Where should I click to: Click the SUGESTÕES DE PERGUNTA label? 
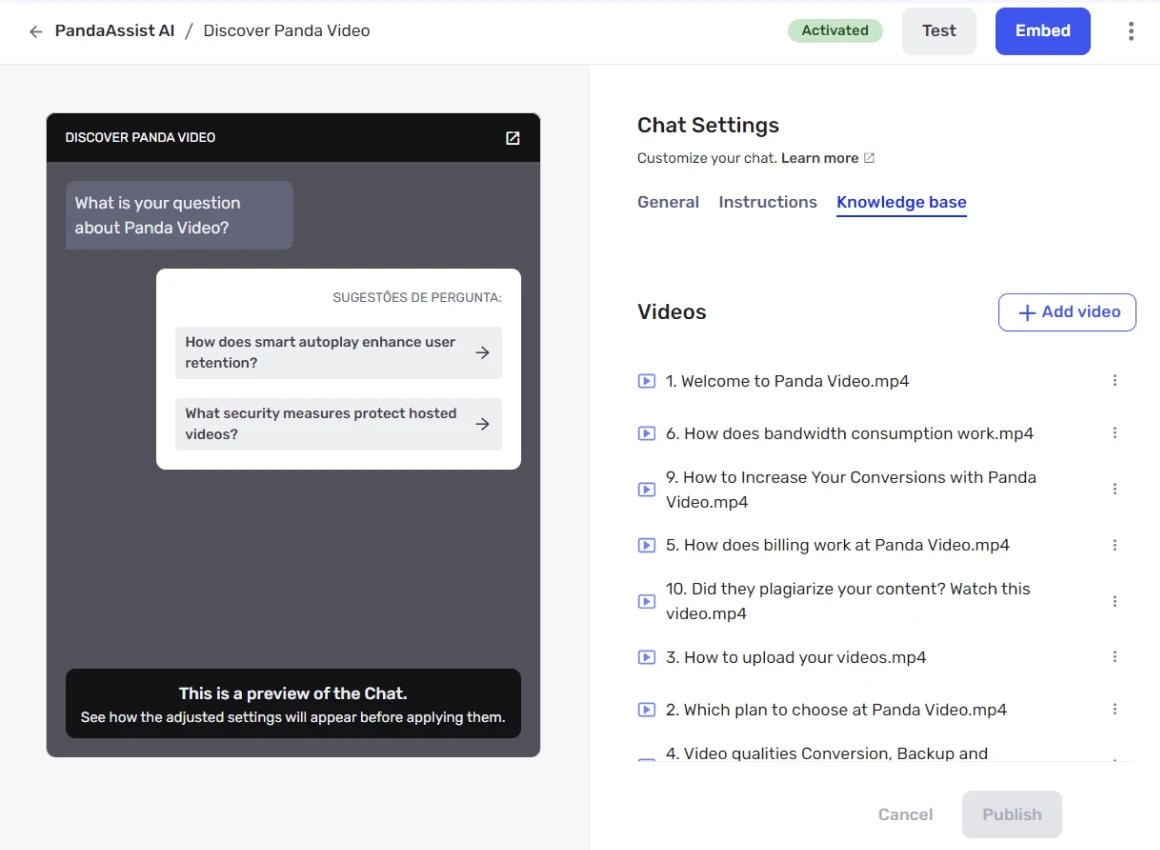pyautogui.click(x=417, y=297)
